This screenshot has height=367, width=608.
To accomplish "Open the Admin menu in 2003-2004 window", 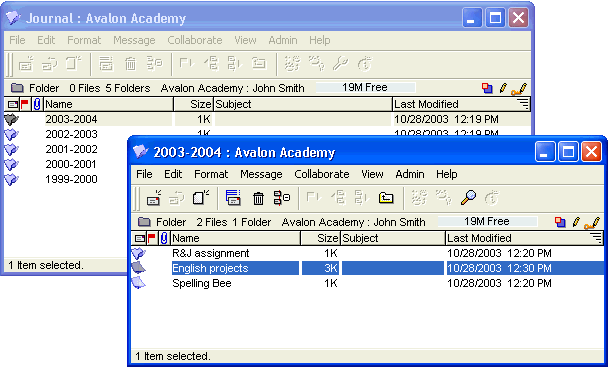I will click(409, 174).
